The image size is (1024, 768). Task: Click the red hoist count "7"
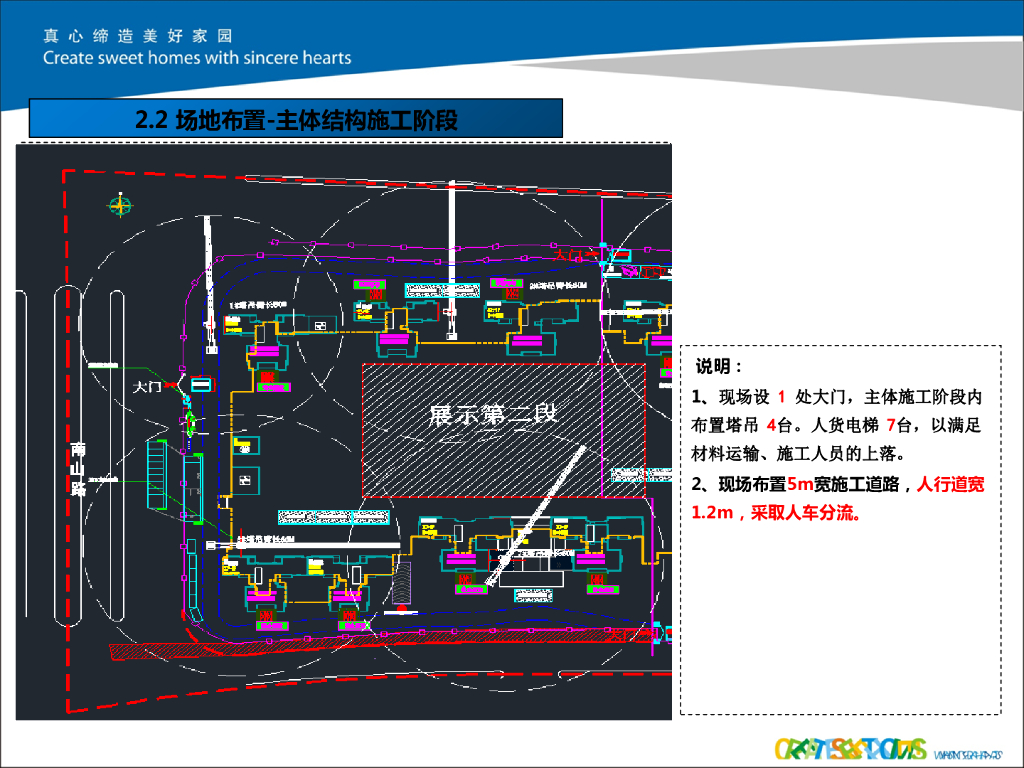click(891, 426)
